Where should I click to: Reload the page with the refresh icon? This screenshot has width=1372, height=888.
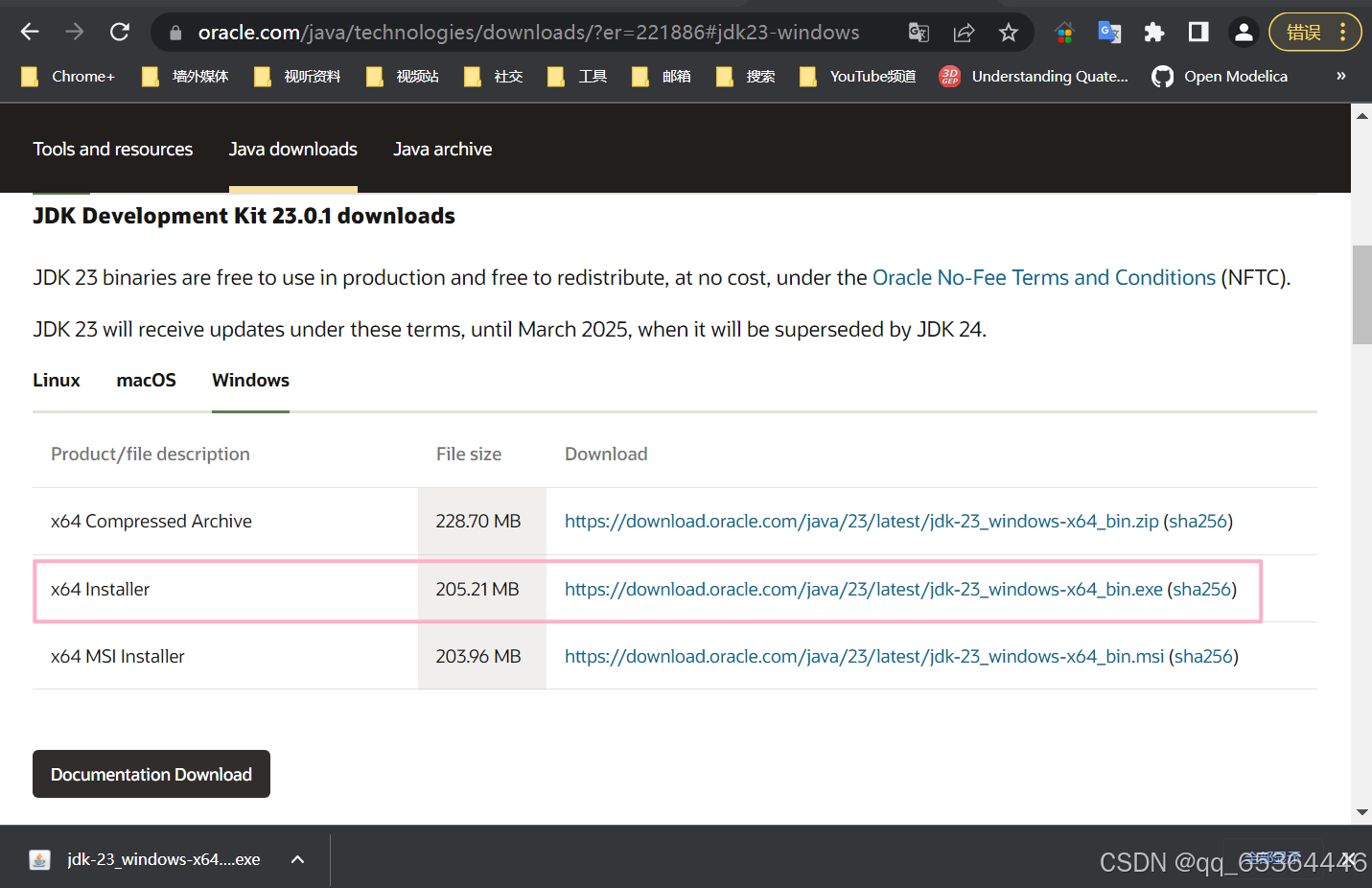pyautogui.click(x=120, y=33)
